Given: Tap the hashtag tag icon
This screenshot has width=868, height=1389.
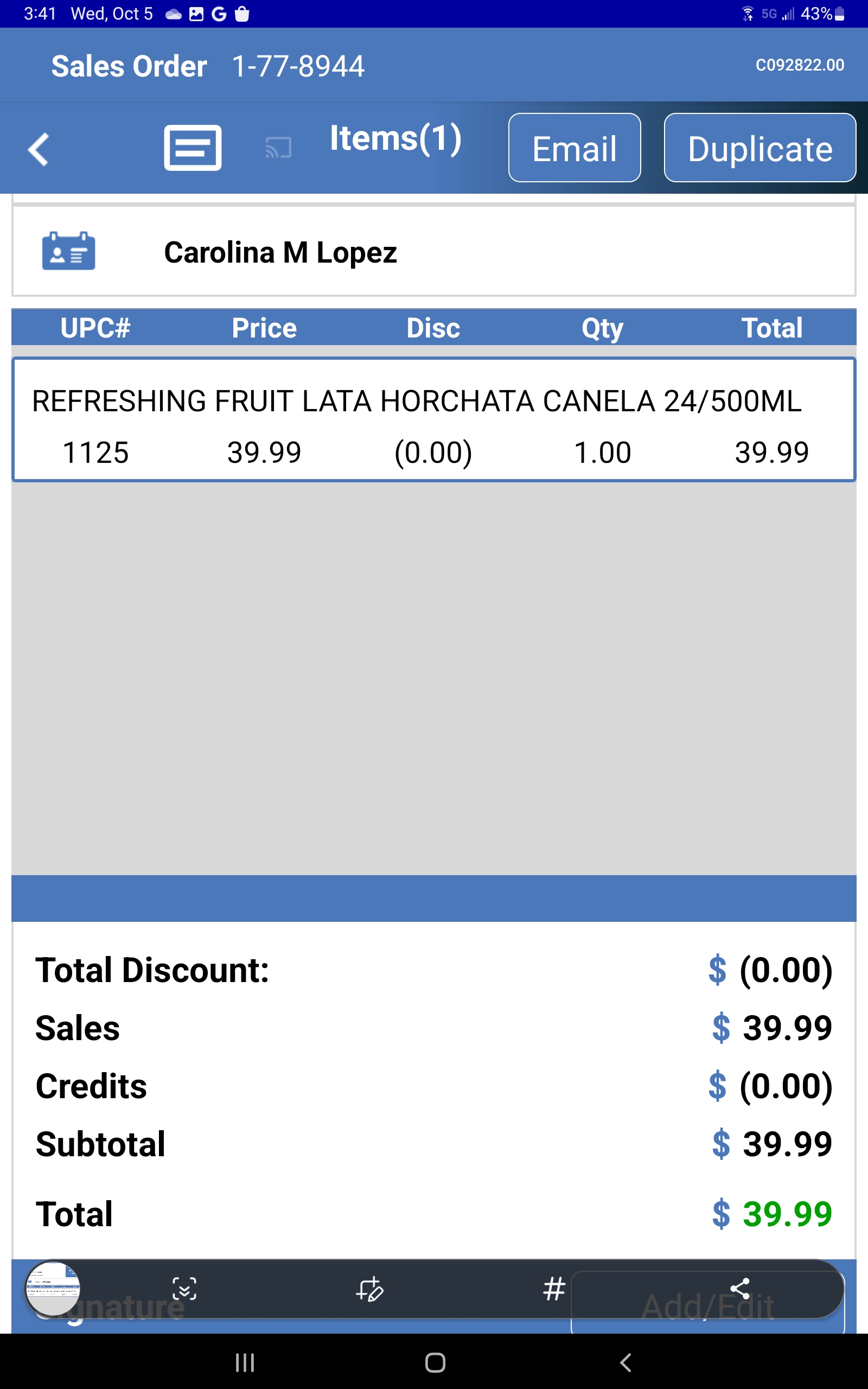Looking at the screenshot, I should pos(554,1289).
